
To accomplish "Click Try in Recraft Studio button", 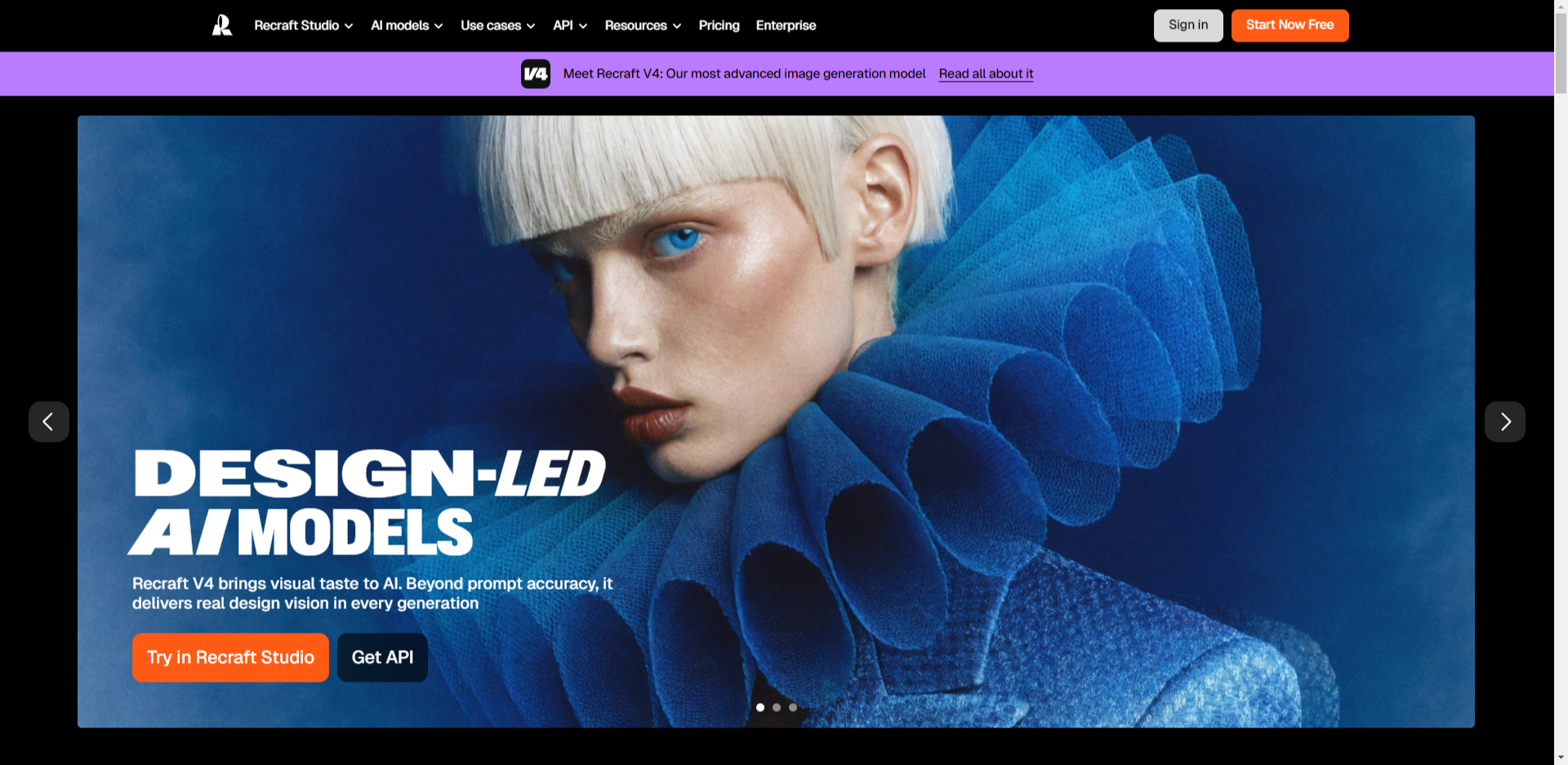I will (230, 657).
